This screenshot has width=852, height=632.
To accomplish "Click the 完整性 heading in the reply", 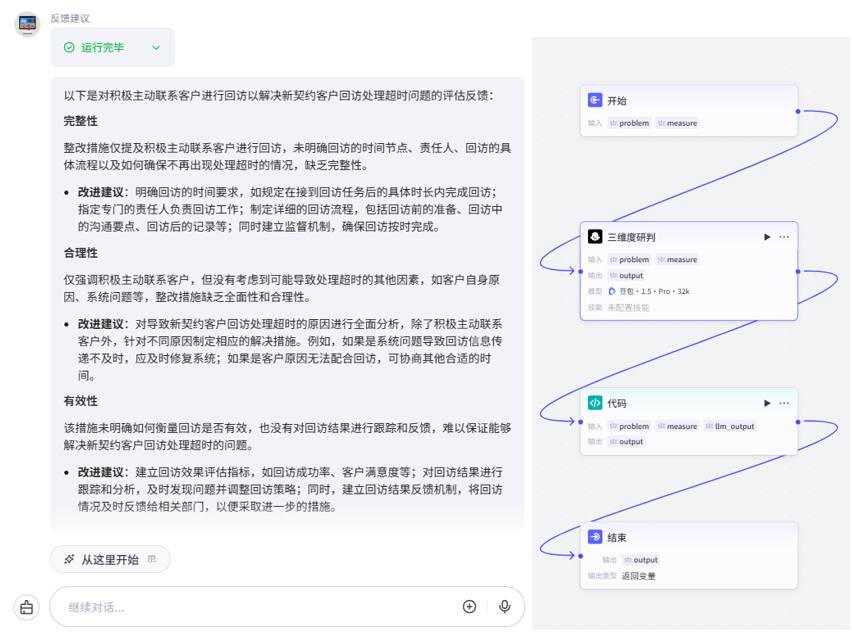I will [x=80, y=121].
